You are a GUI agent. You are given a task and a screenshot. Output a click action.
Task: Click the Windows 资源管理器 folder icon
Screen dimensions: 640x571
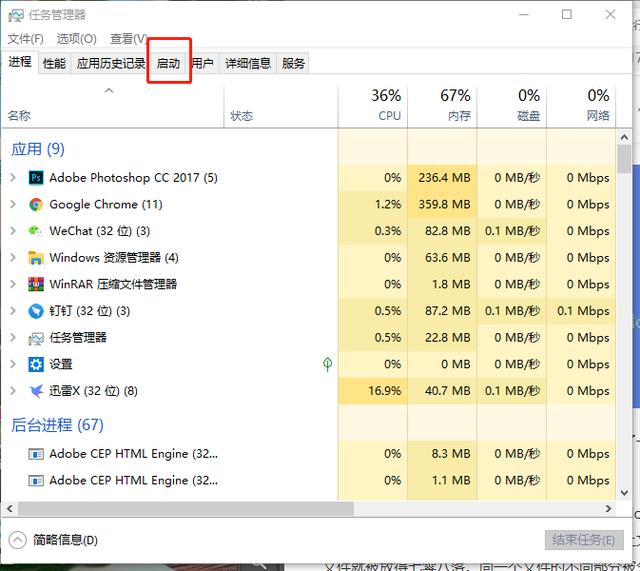(36, 258)
